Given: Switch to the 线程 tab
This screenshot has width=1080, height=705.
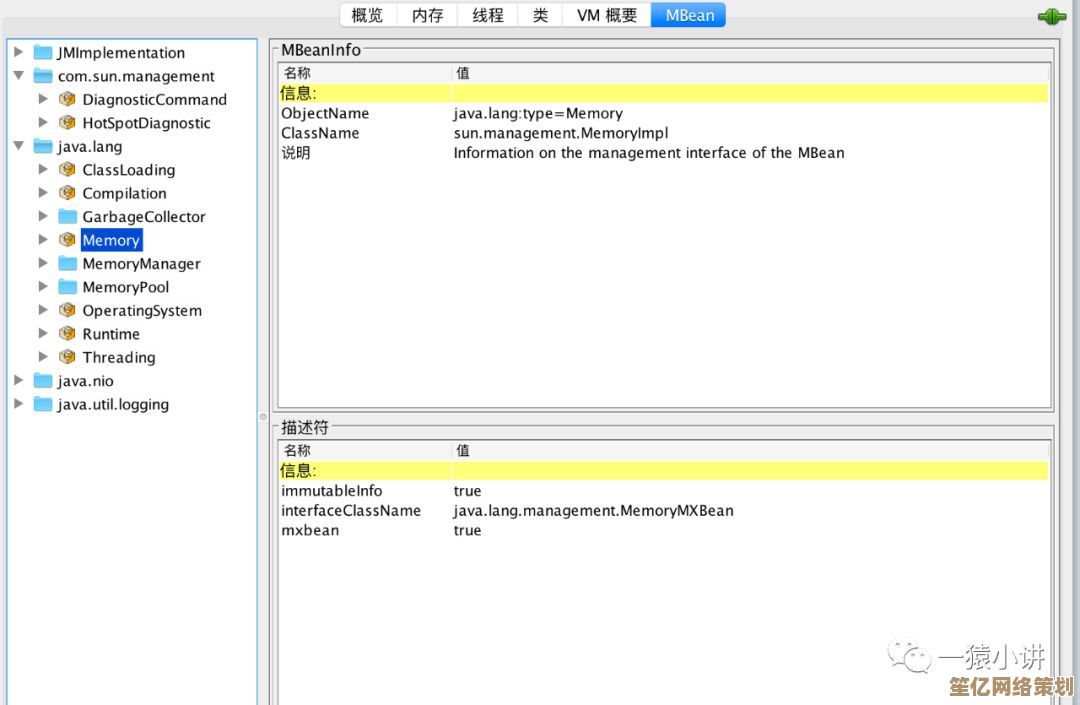Looking at the screenshot, I should (488, 15).
